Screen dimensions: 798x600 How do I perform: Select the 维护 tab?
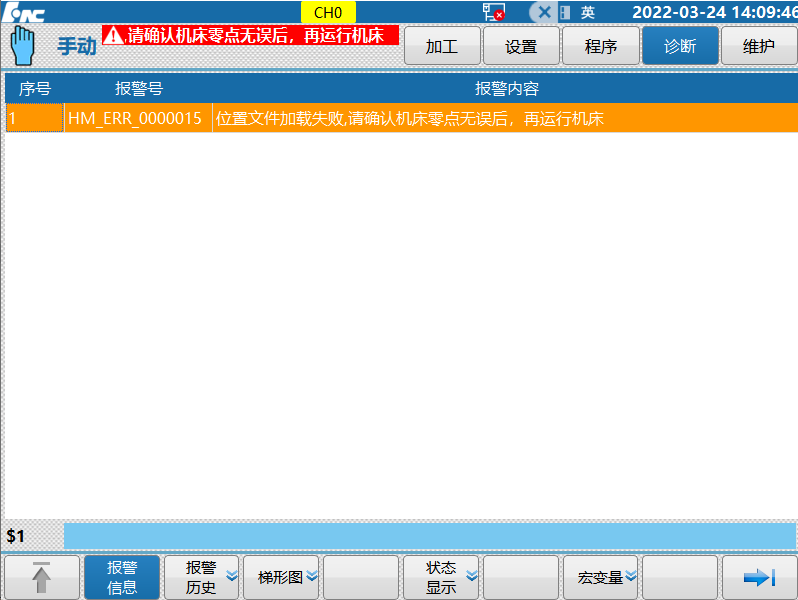click(759, 46)
